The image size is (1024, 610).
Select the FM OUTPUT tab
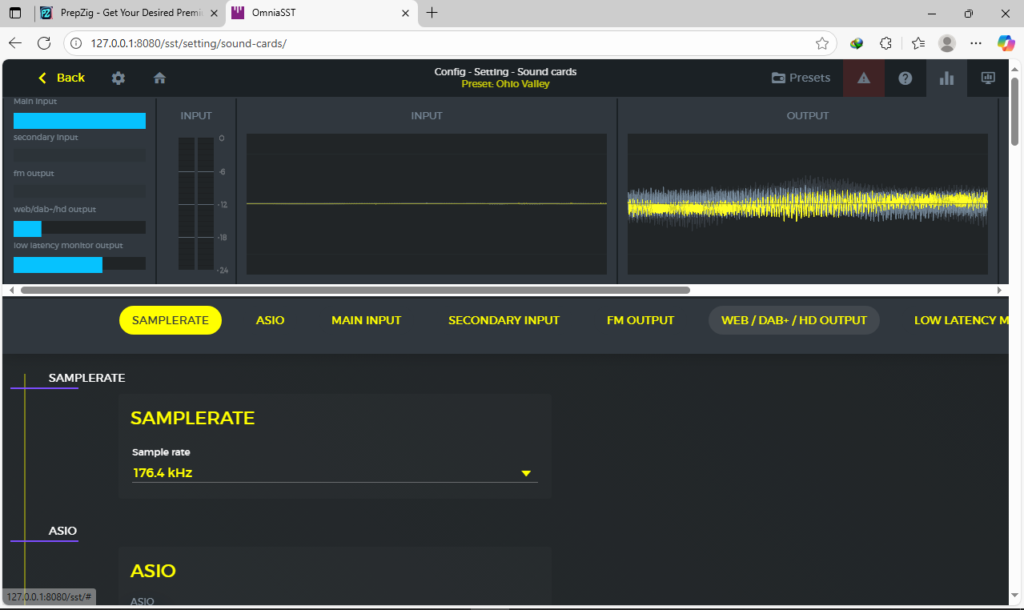point(640,320)
